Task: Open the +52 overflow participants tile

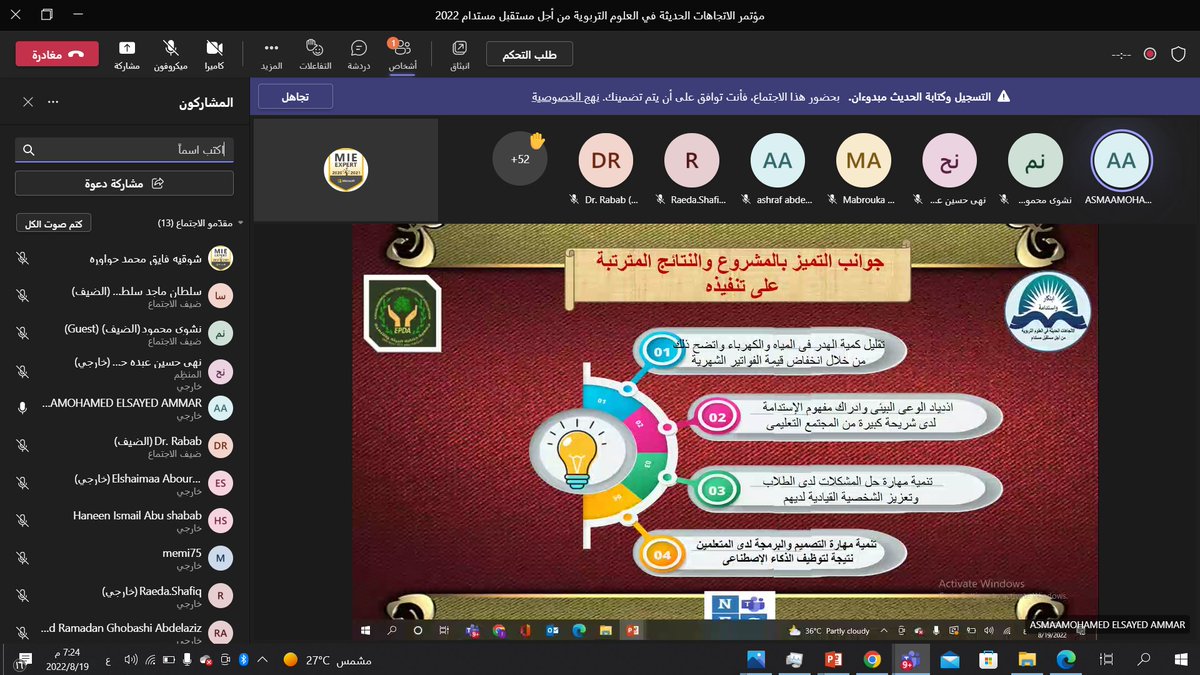Action: tap(520, 158)
